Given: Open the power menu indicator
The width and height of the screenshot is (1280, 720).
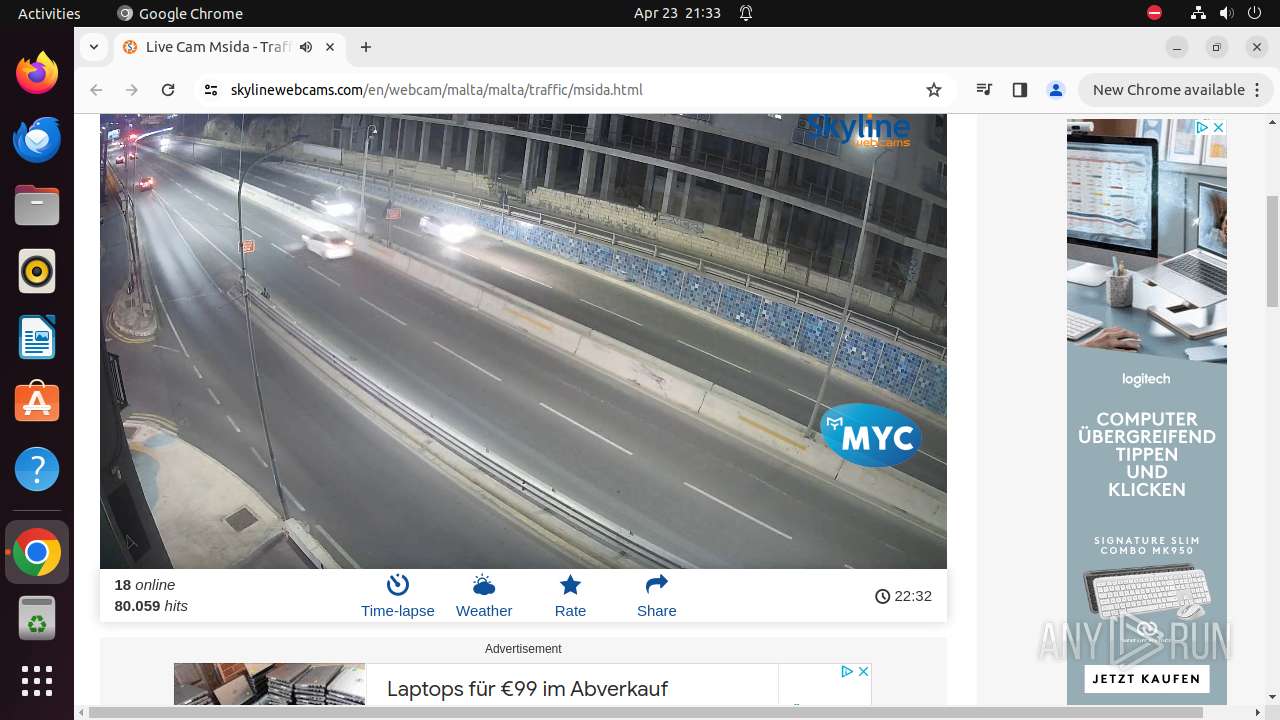Looking at the screenshot, I should 1254,13.
